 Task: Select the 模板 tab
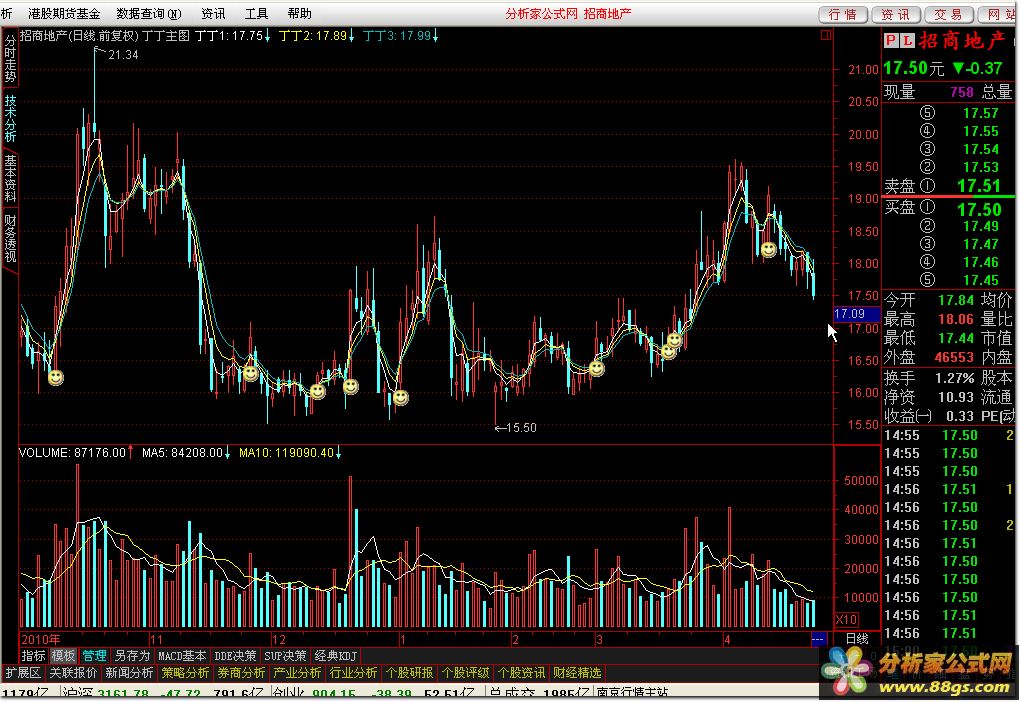63,656
